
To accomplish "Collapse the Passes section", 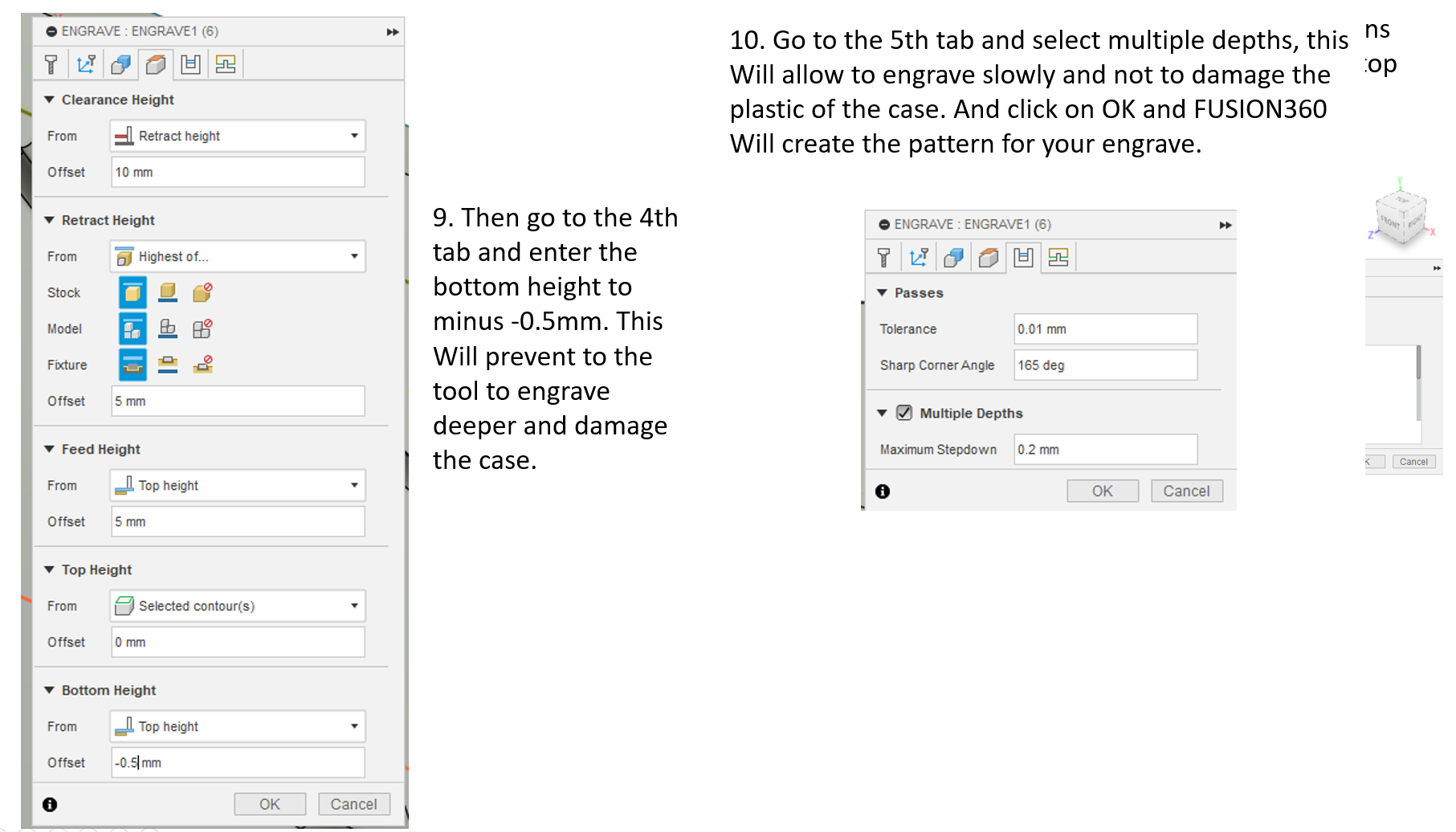I will pyautogui.click(x=883, y=292).
